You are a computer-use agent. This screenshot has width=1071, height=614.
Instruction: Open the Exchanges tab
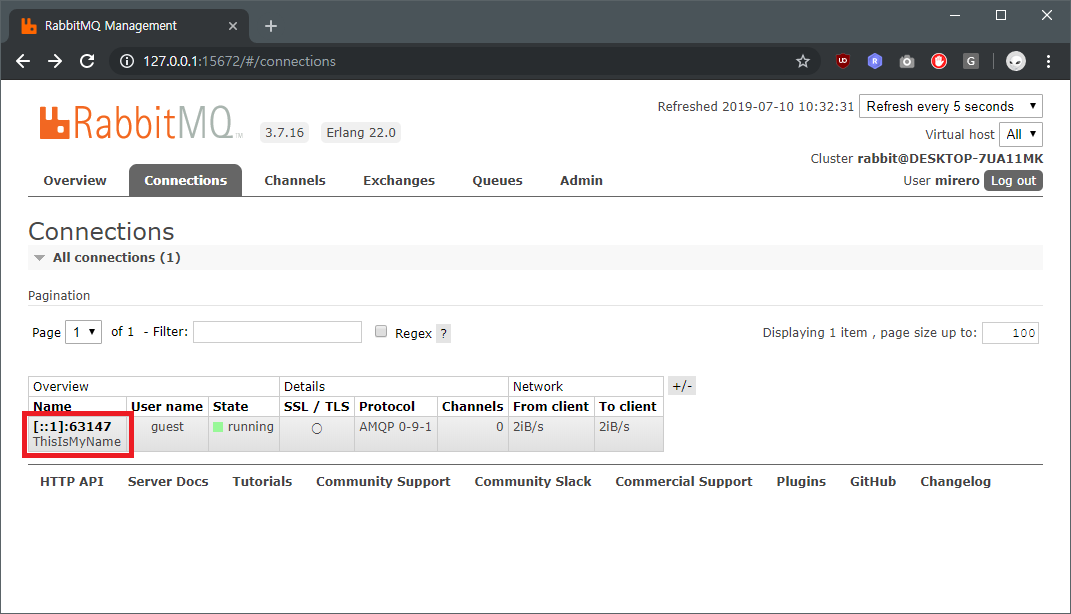click(x=399, y=180)
